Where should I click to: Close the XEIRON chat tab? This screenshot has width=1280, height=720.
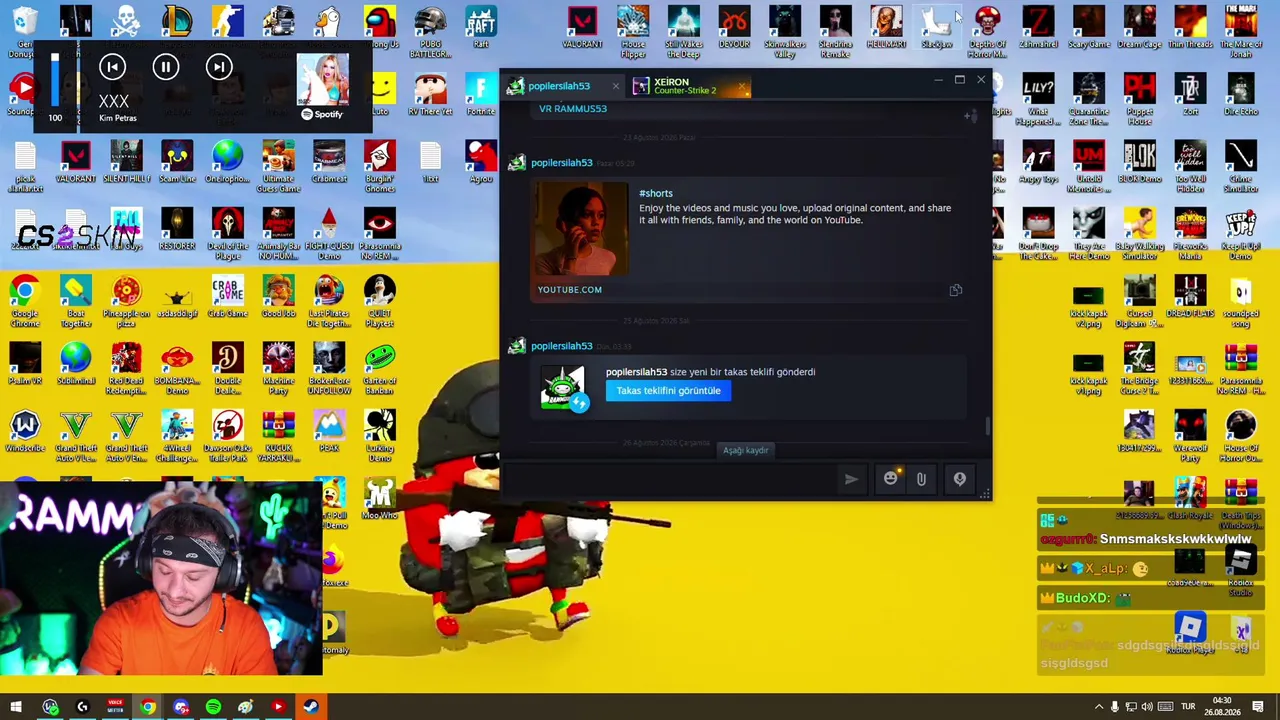[742, 88]
